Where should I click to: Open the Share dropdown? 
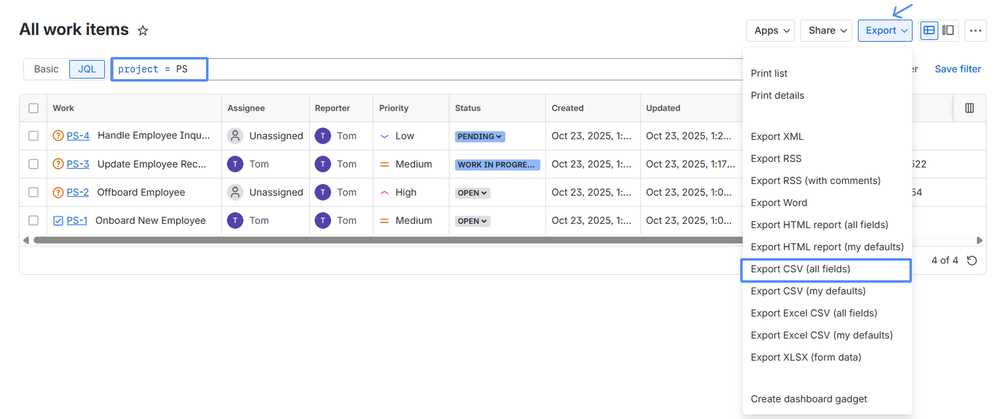[x=828, y=31]
